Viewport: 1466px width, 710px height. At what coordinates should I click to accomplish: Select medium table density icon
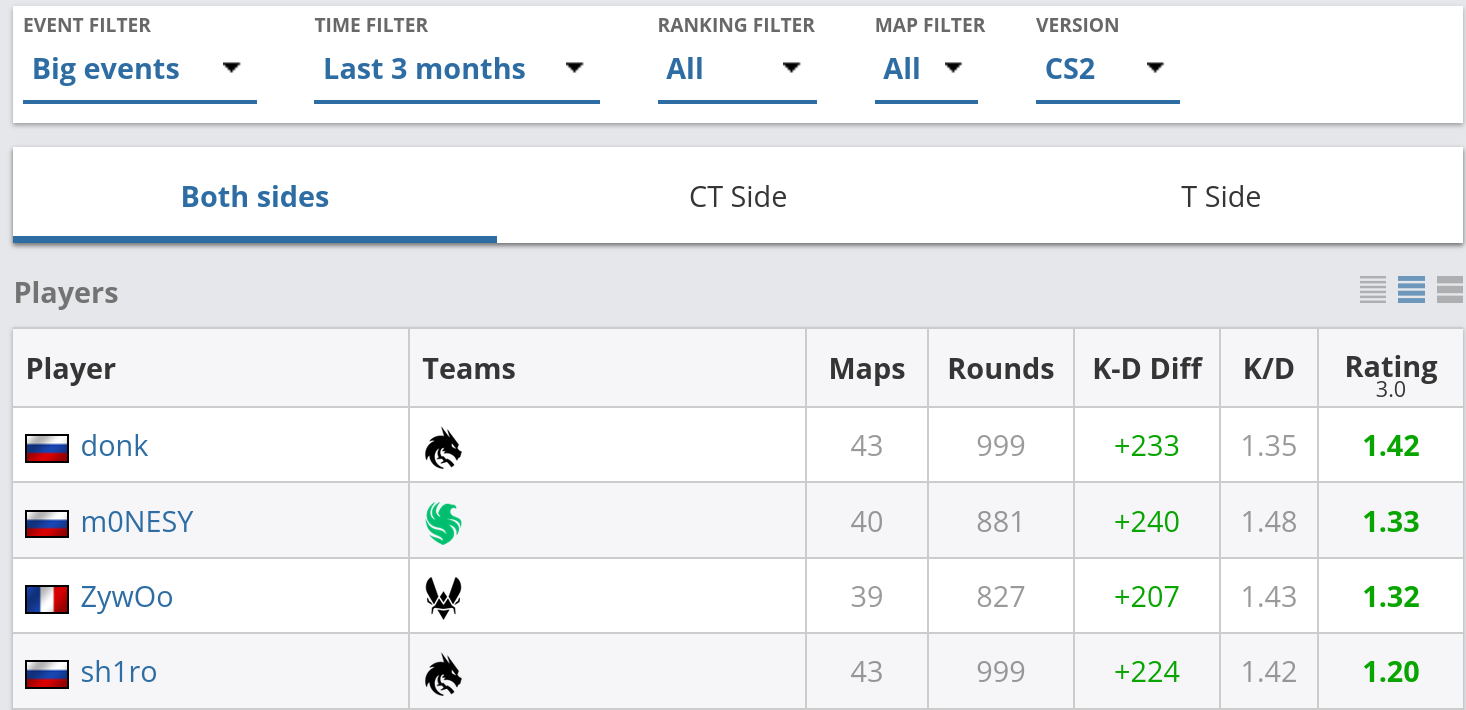point(1411,290)
